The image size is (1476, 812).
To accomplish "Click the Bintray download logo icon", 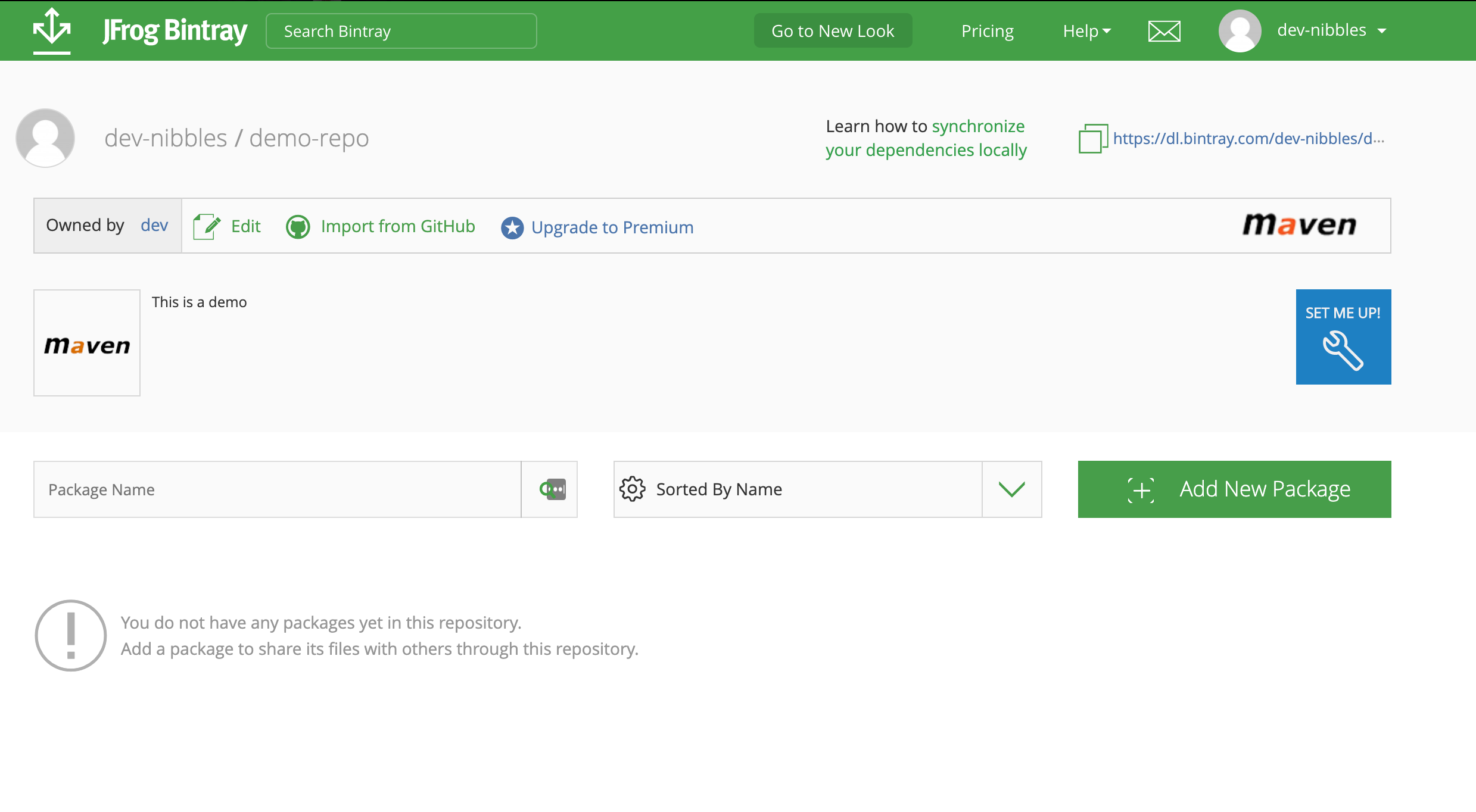I will pos(52,29).
